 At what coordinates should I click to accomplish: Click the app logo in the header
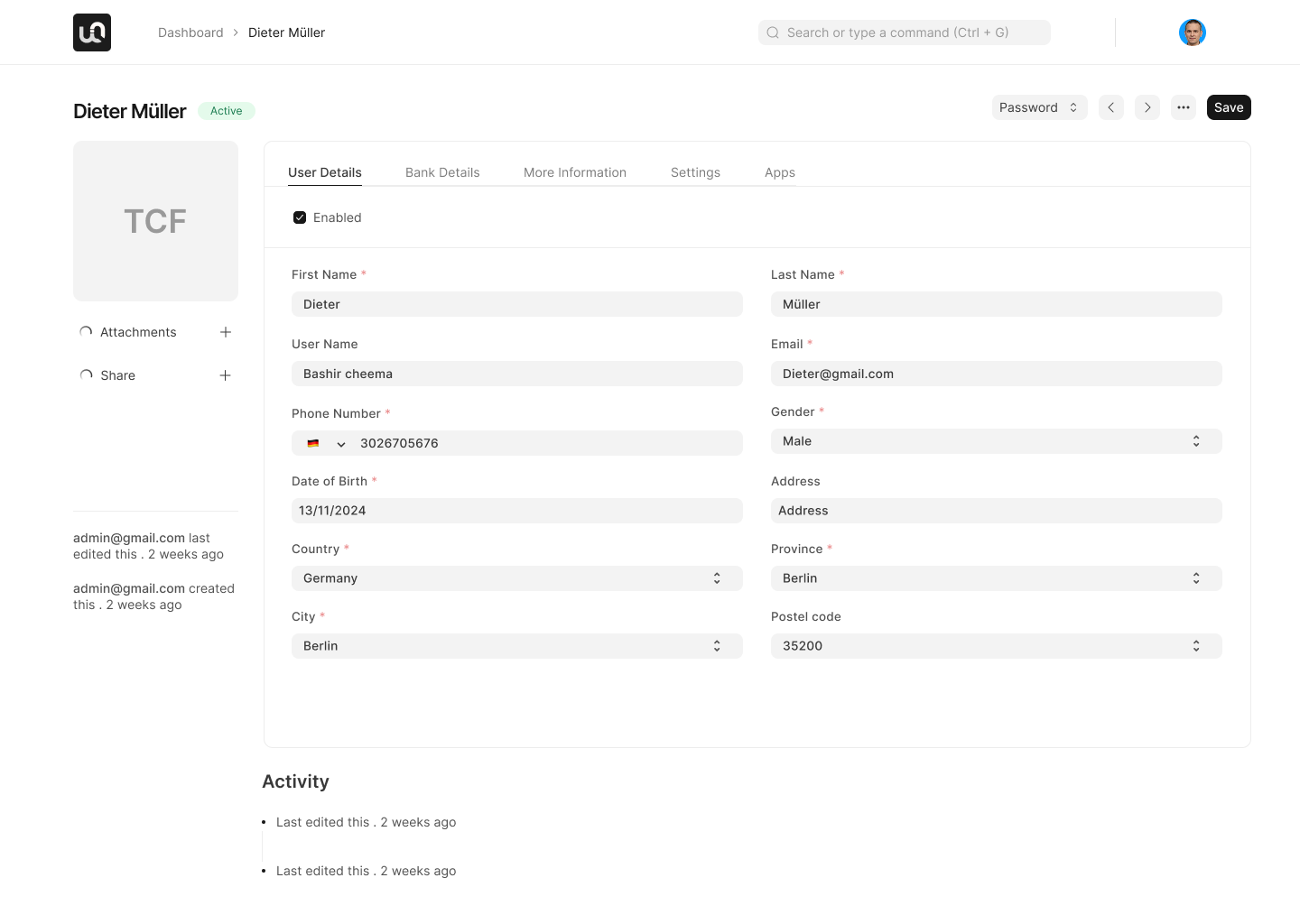point(92,32)
